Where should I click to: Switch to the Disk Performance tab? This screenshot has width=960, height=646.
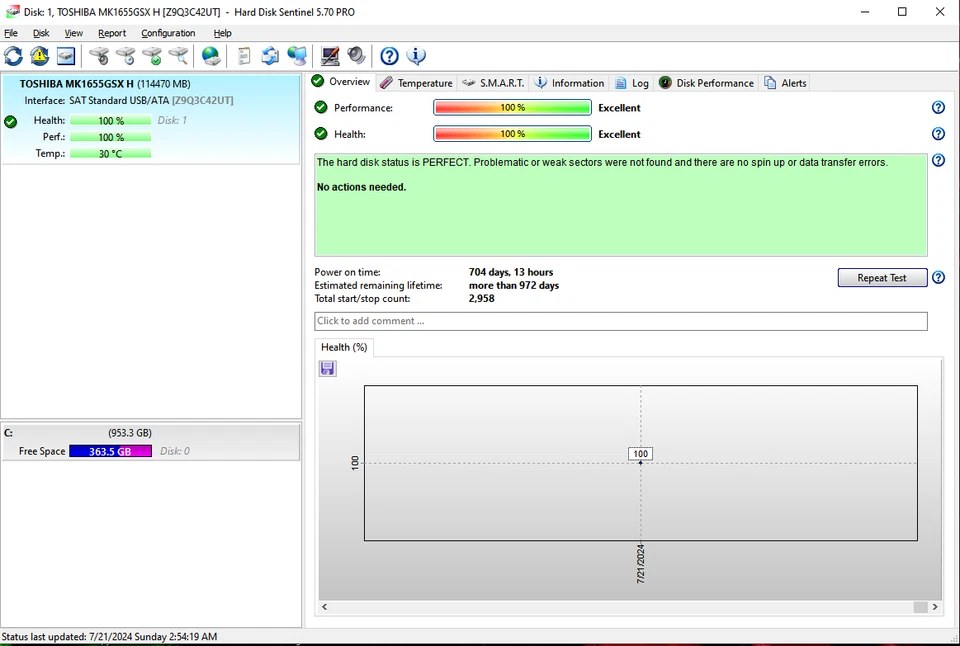click(707, 83)
